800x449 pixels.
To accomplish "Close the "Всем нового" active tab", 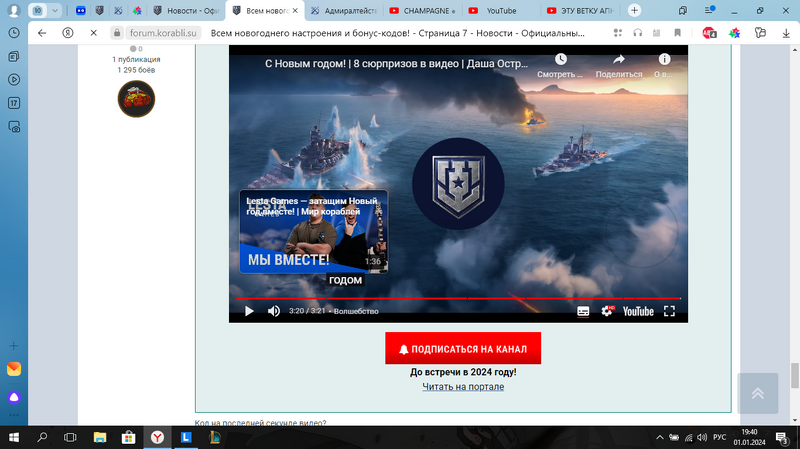I will [x=295, y=11].
